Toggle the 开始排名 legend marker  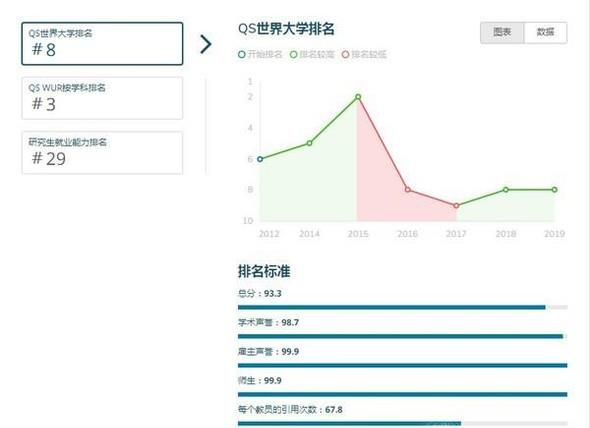[242, 55]
